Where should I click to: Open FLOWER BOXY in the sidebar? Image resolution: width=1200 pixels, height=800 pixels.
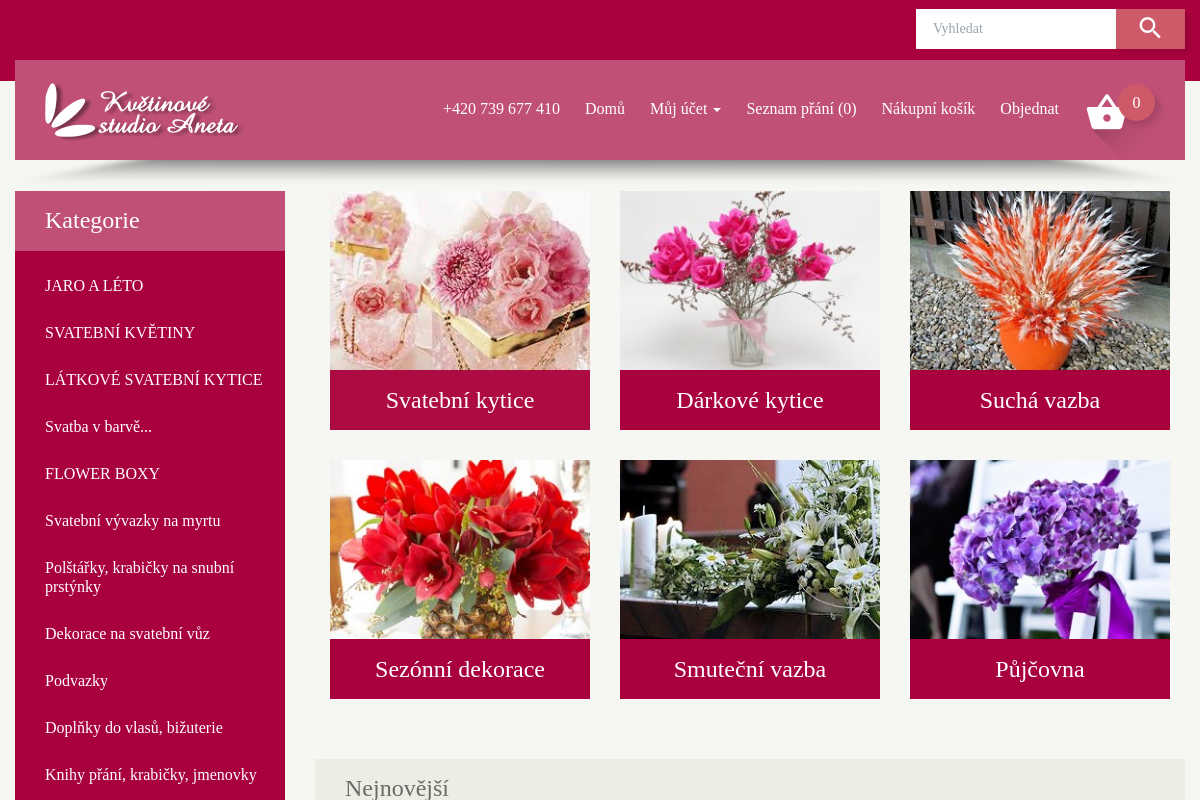102,474
